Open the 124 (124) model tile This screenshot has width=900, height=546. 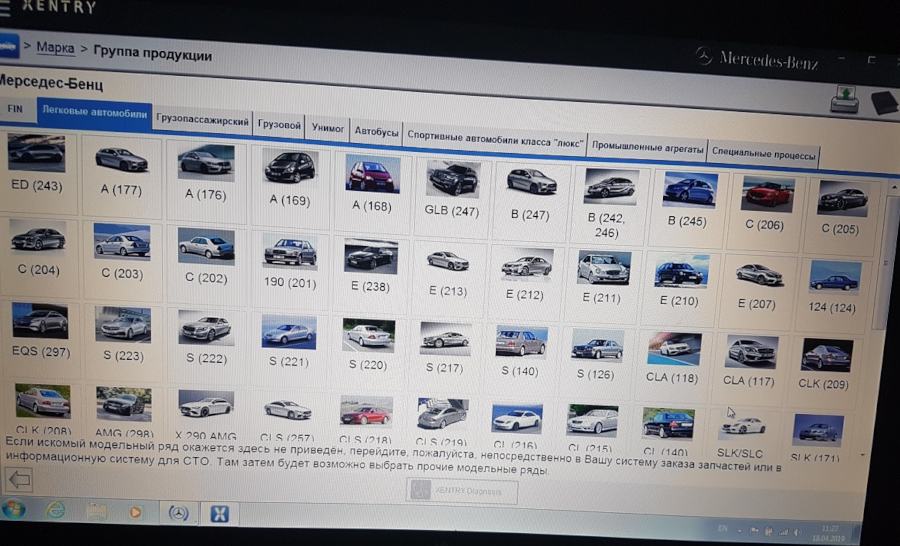coord(833,289)
